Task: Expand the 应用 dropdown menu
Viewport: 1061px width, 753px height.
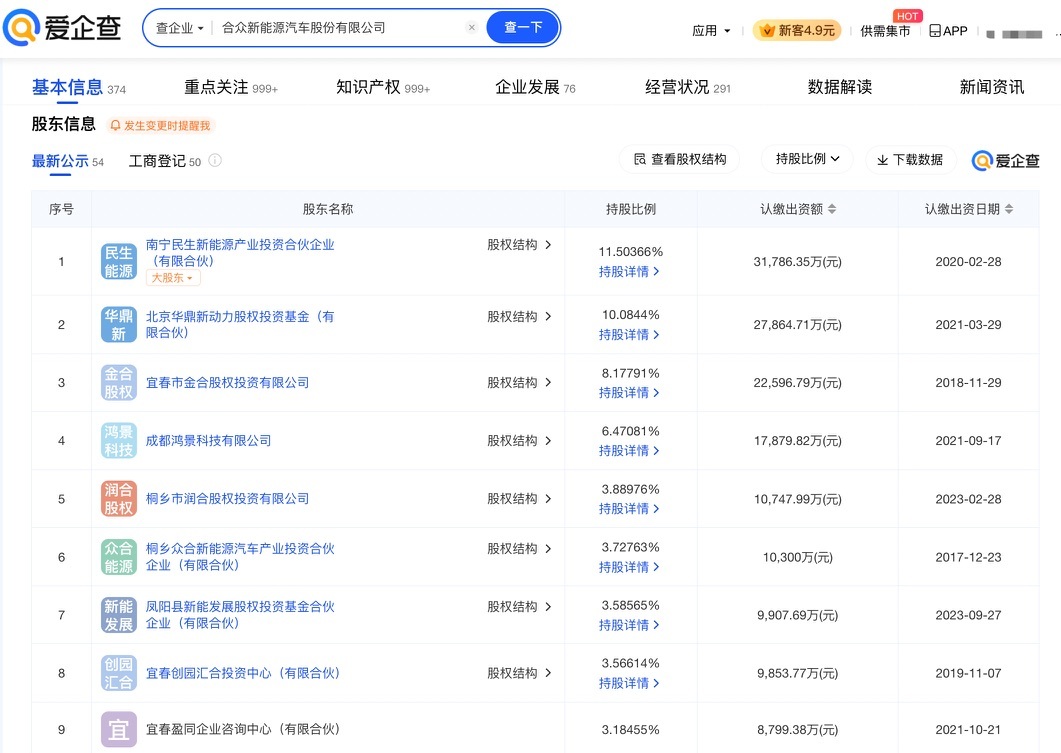Action: pyautogui.click(x=711, y=31)
